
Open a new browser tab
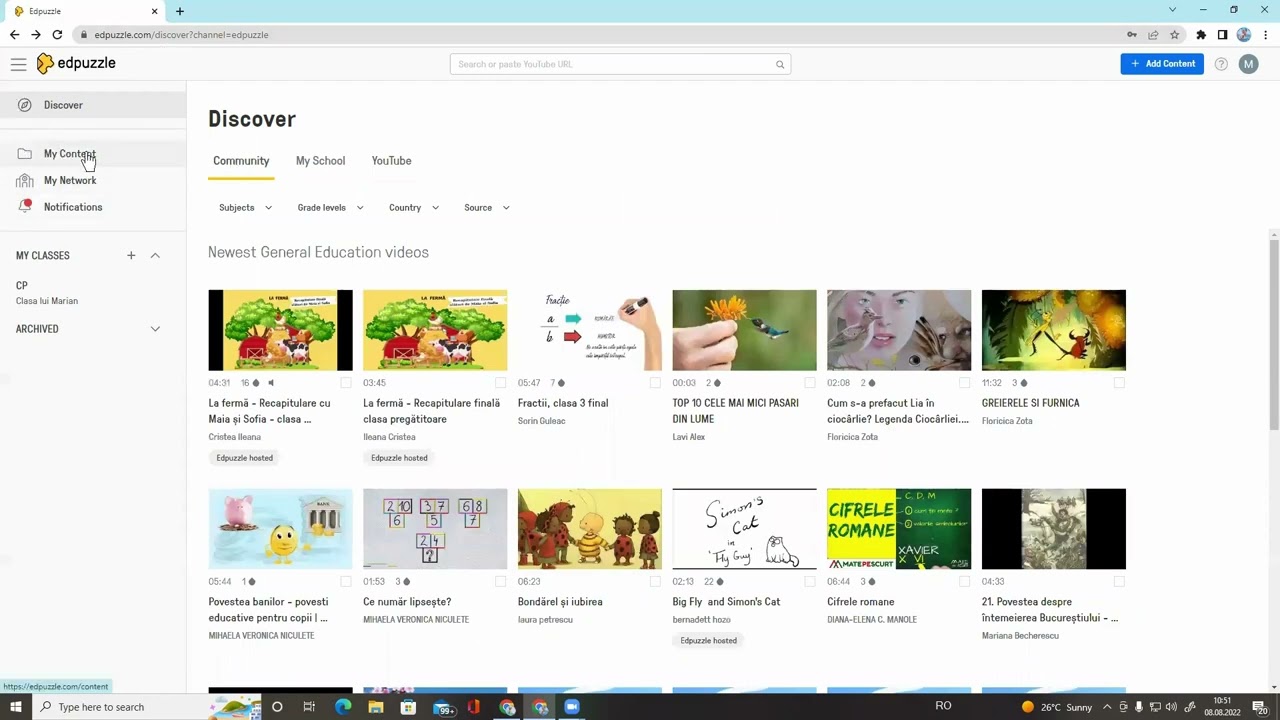pos(180,11)
